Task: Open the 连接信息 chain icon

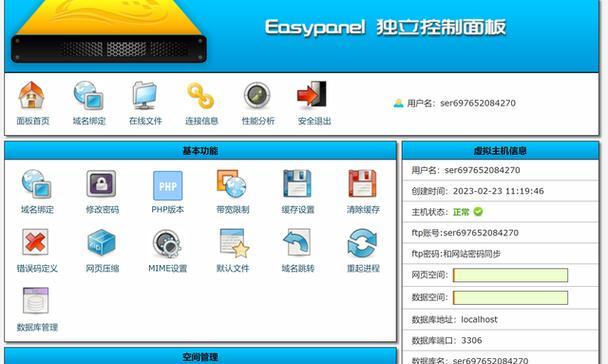Action: coord(201,95)
